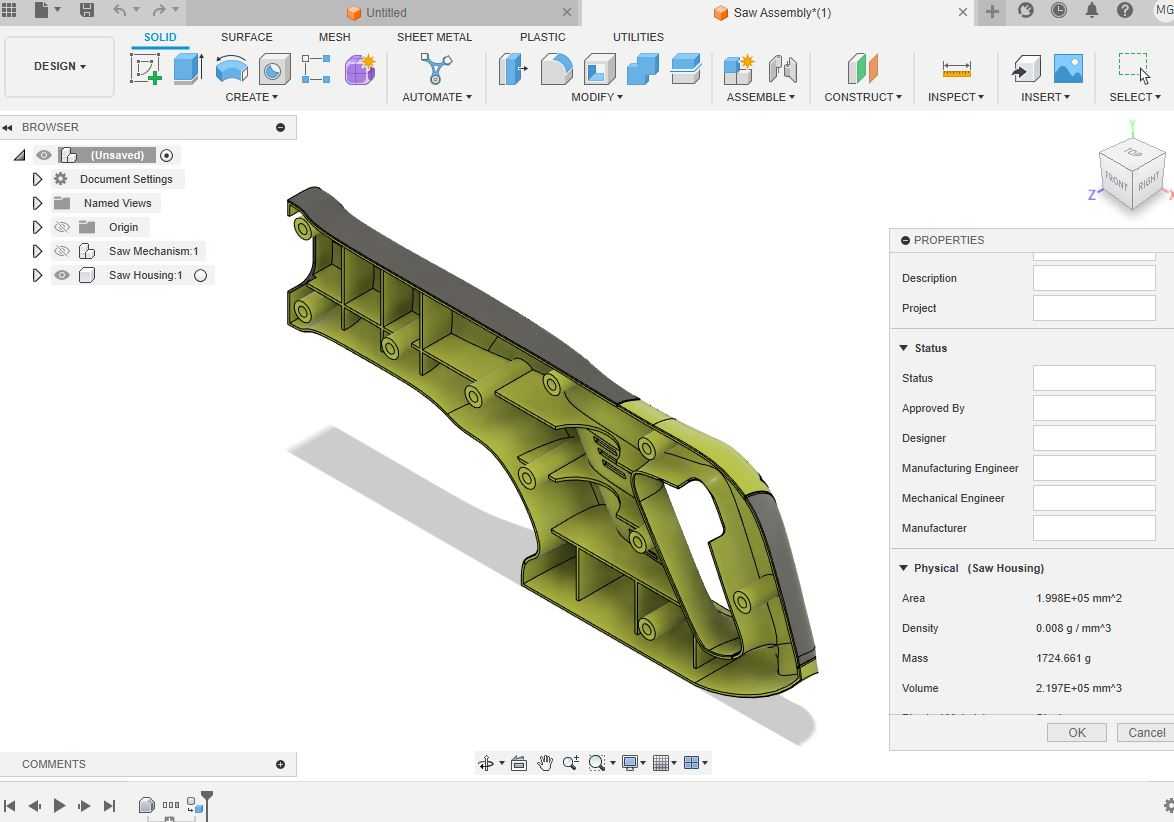
Task: Click the Look At icon in navigation bar
Action: [x=519, y=763]
